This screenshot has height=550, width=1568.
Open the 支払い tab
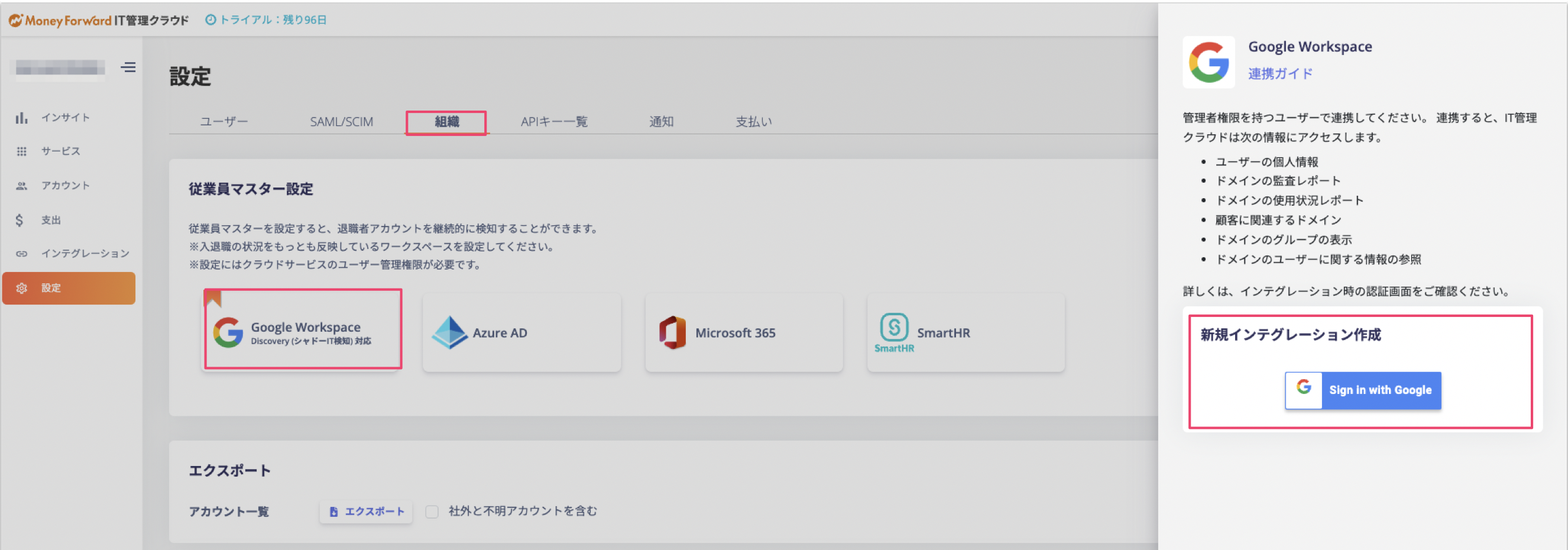[754, 122]
